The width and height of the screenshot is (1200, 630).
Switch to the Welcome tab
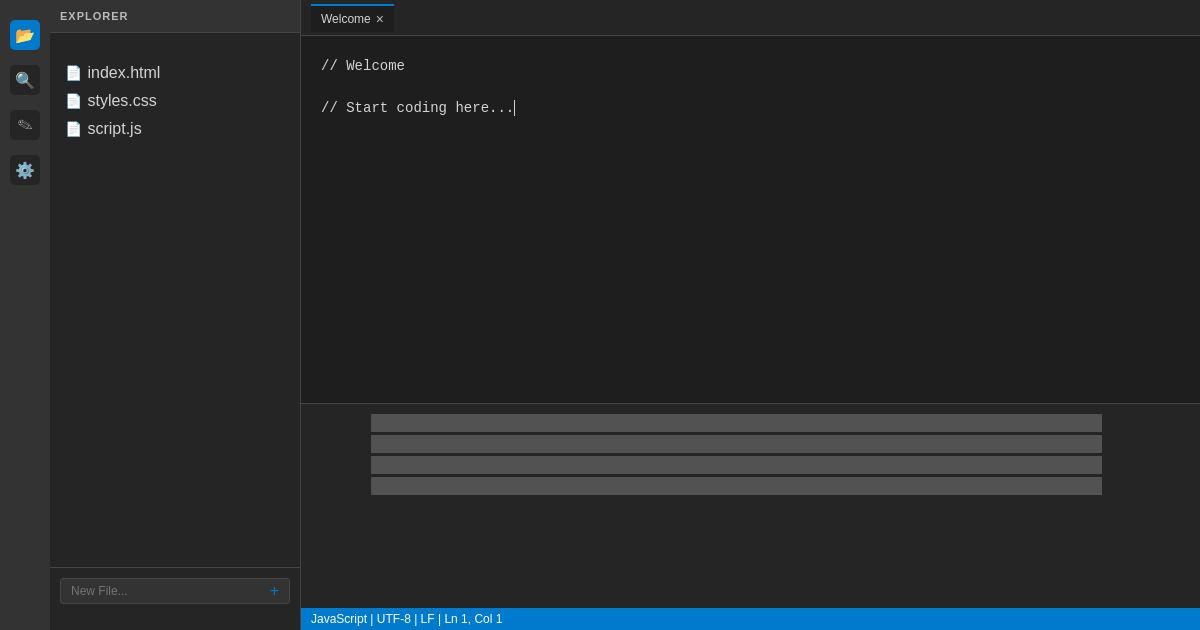[x=345, y=19]
